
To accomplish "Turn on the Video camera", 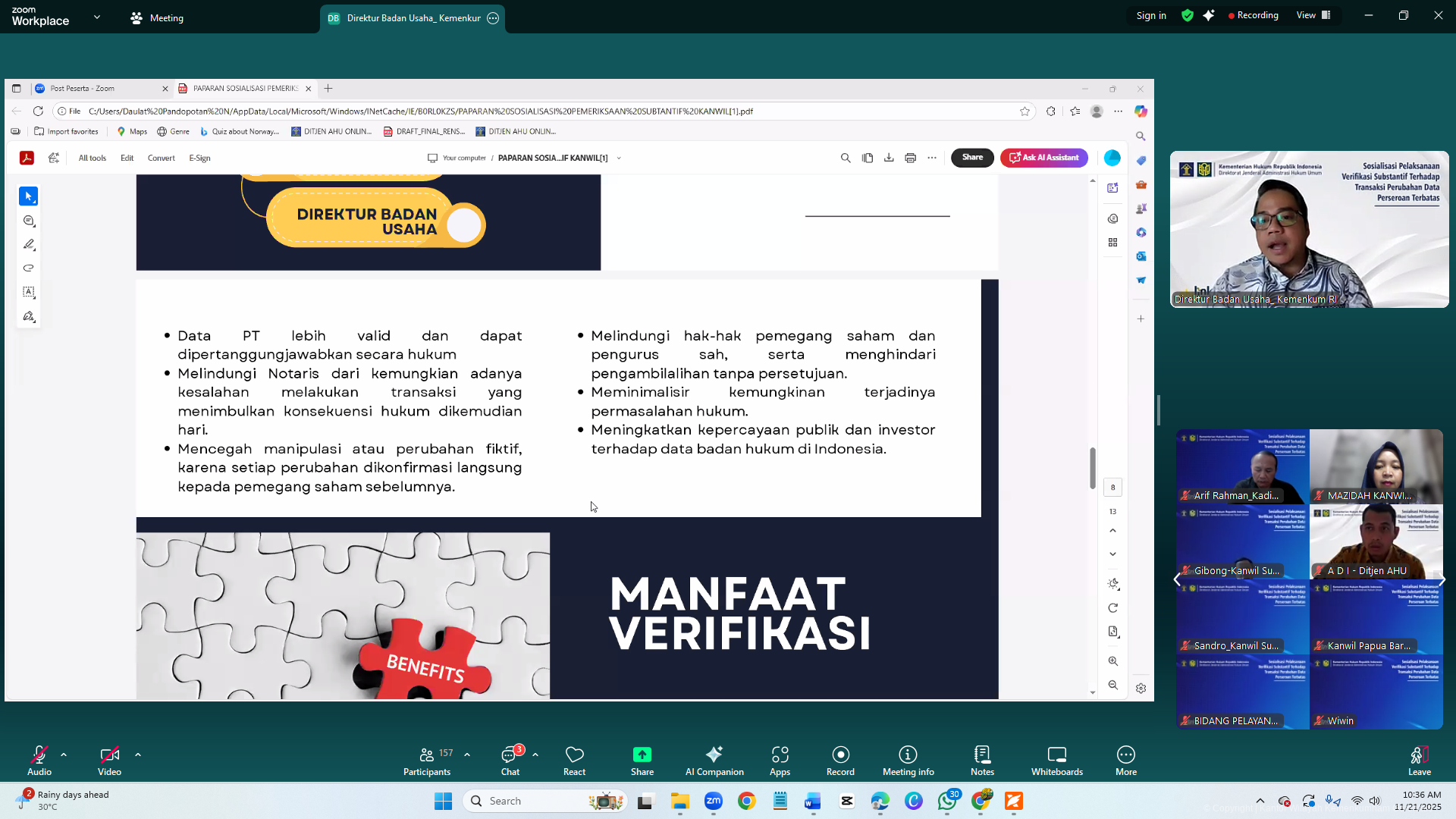I will (x=109, y=755).
